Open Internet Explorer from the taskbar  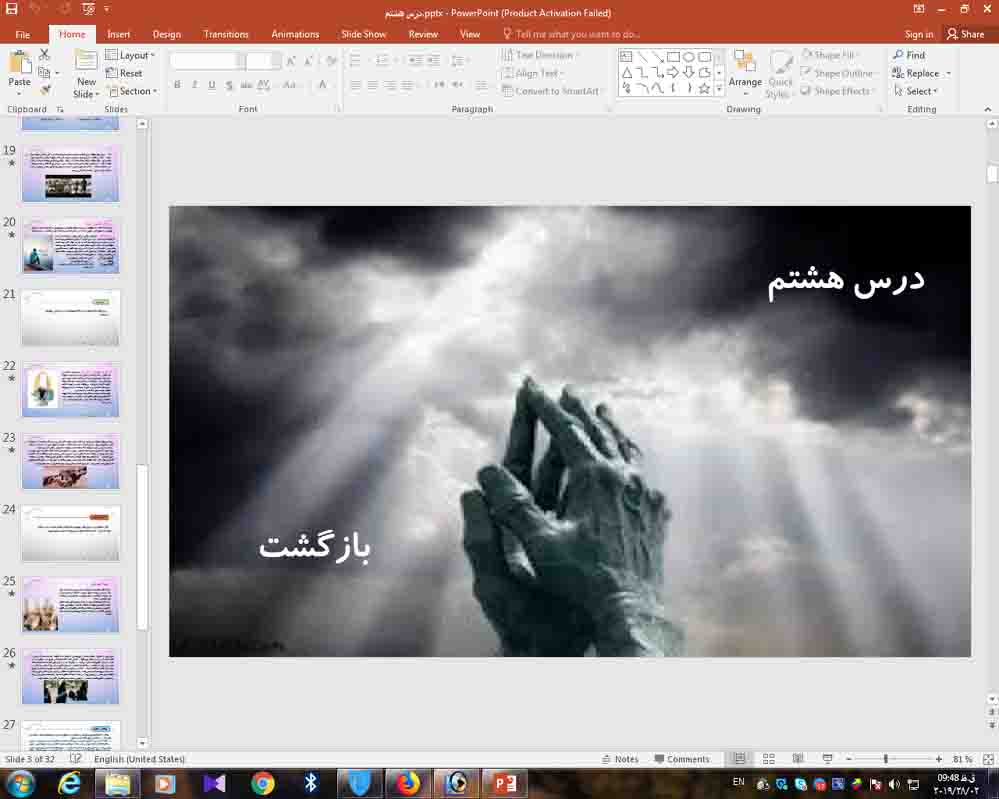[x=69, y=783]
